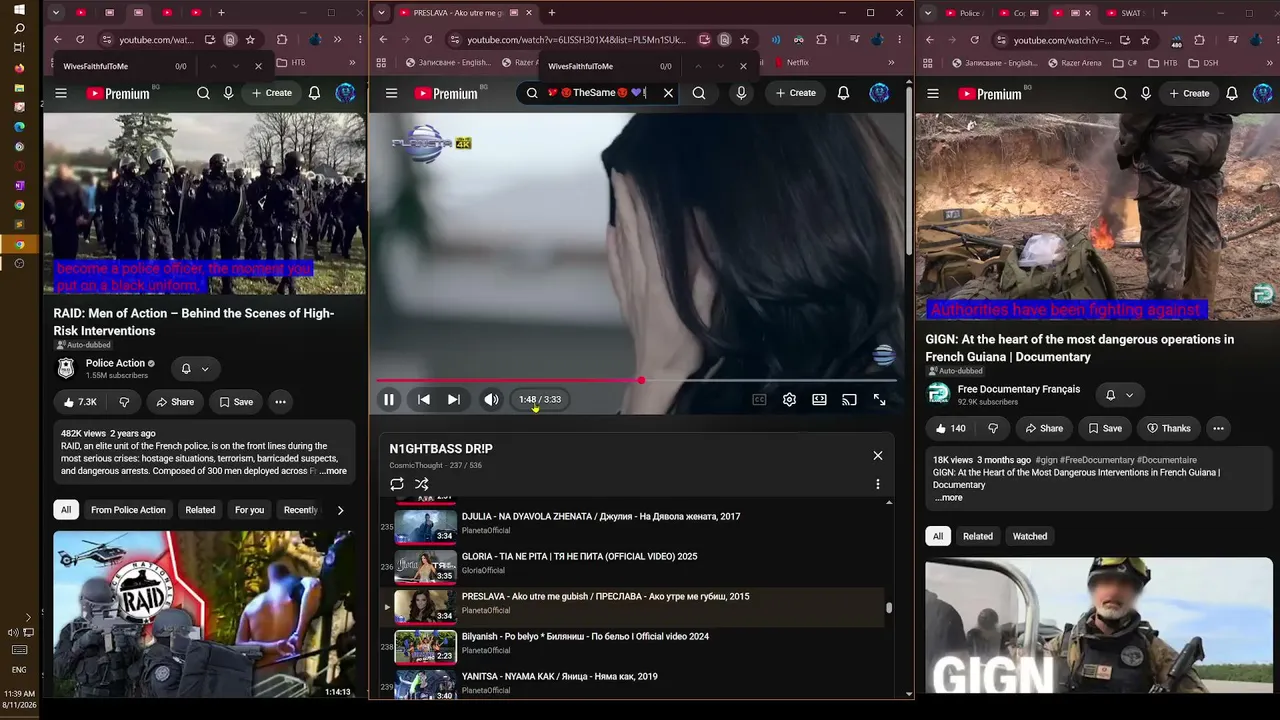Viewport: 1280px width, 720px height.
Task: Open a new tab in the middle browser window
Action: (552, 13)
